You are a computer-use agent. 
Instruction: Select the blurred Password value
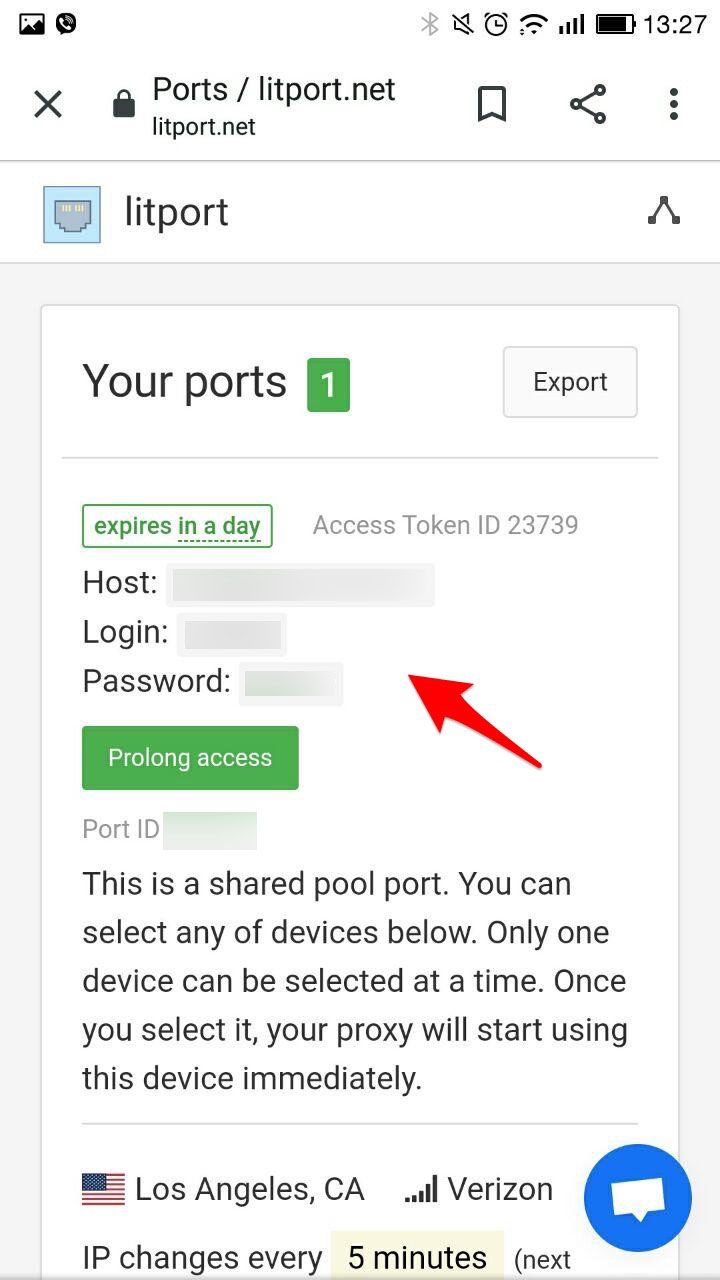tap(291, 684)
